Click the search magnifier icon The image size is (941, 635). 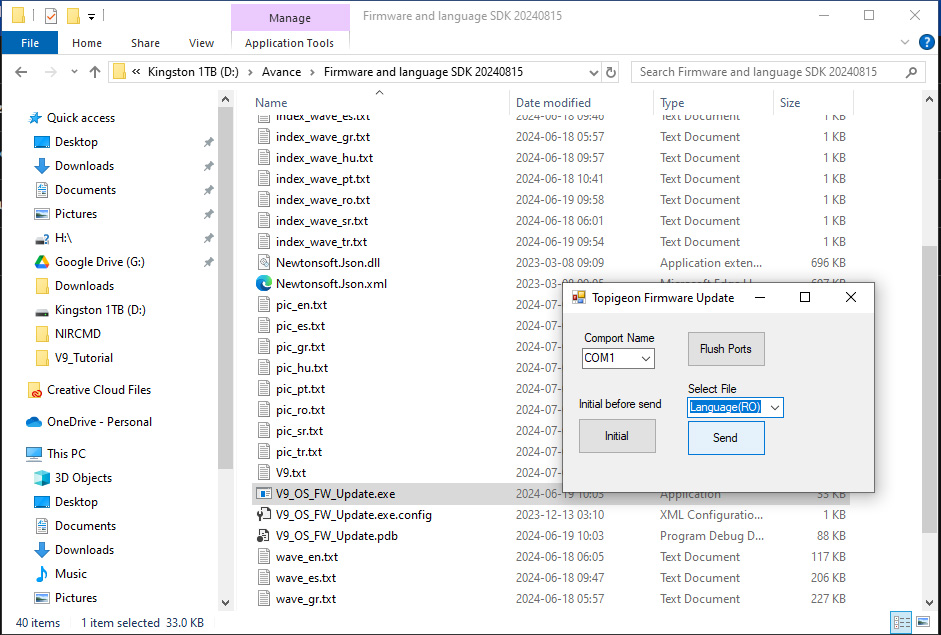click(912, 72)
